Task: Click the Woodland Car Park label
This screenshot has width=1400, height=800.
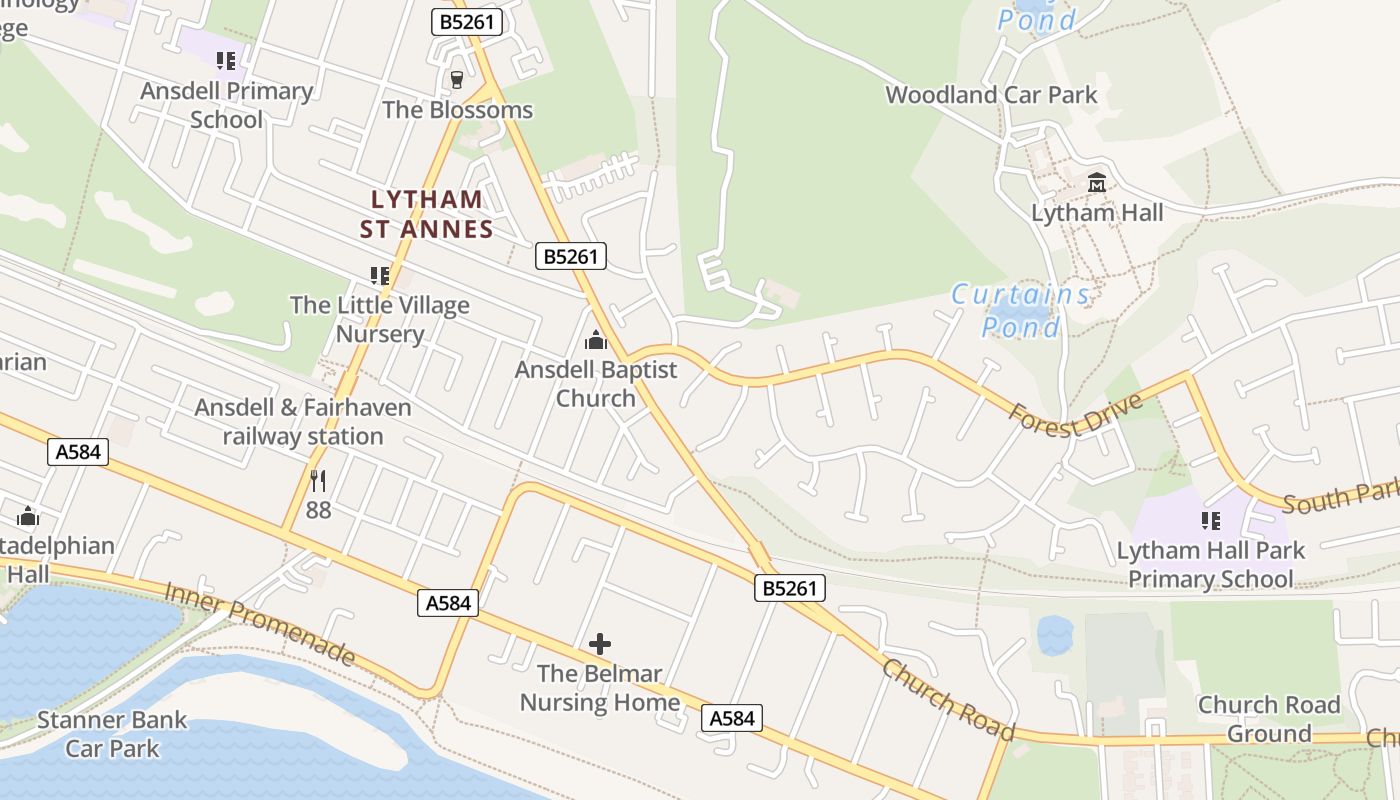Action: click(991, 95)
